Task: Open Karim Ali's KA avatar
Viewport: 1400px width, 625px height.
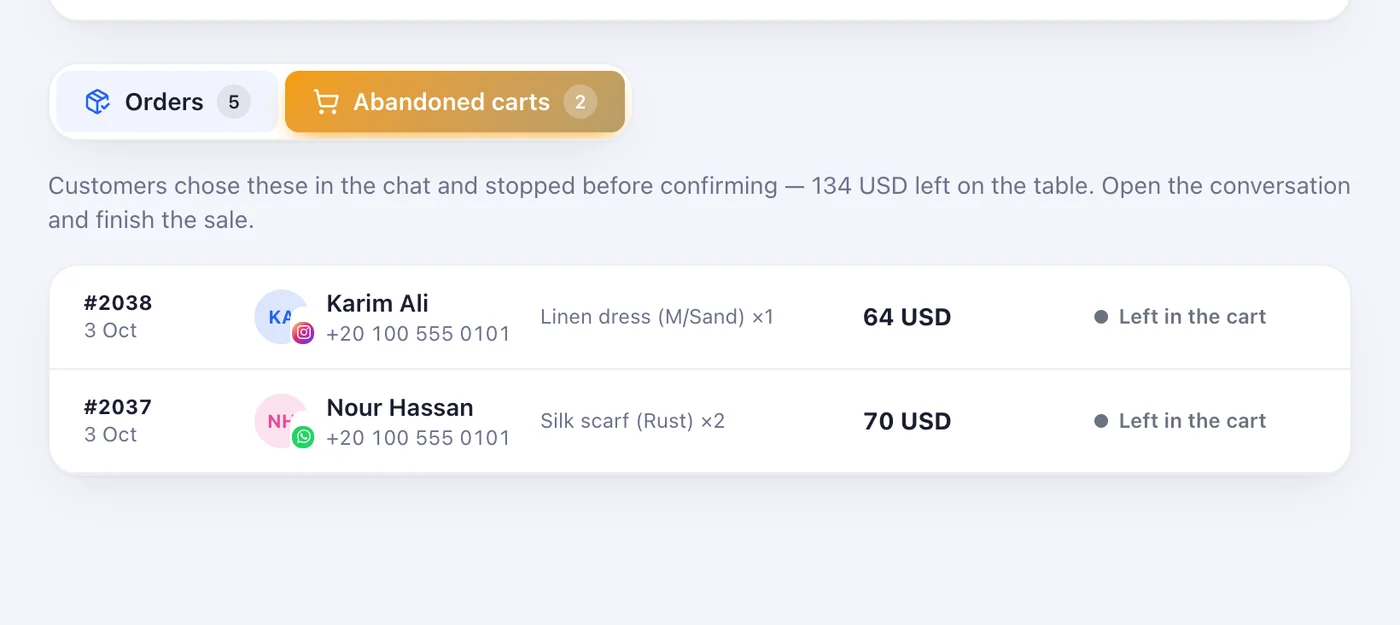Action: point(281,317)
